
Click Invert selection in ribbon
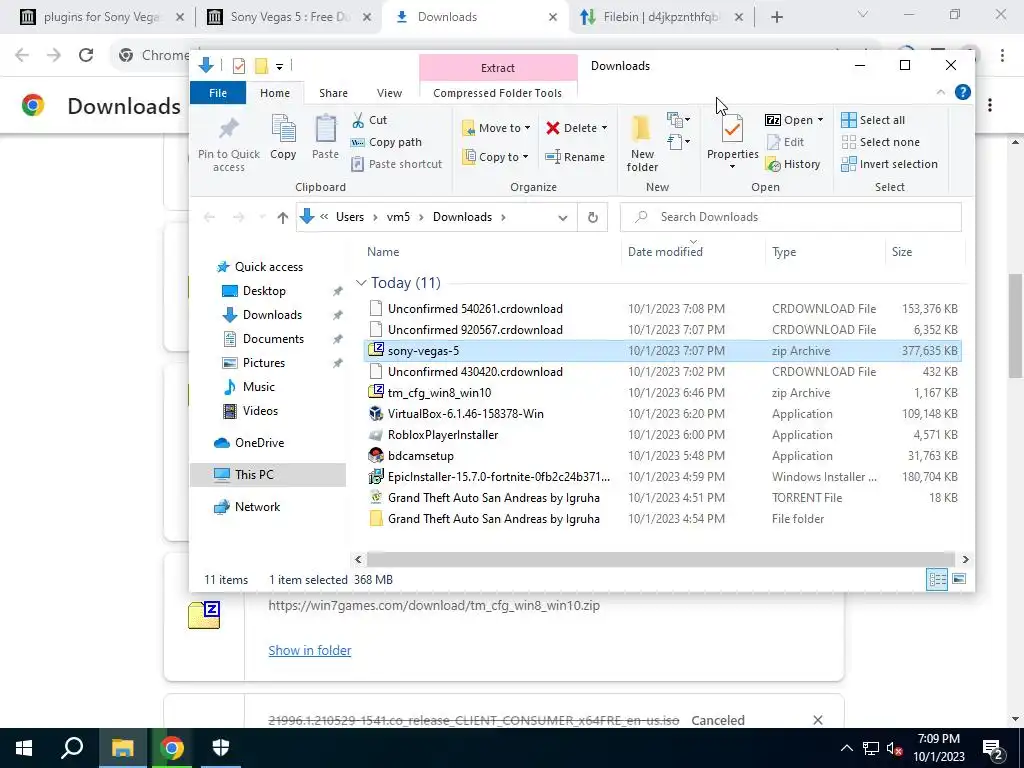pos(889,165)
